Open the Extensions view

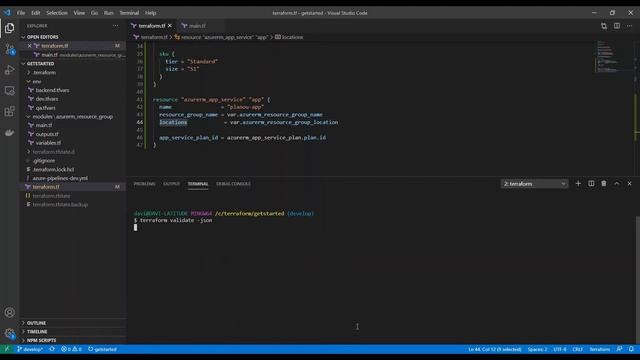point(9,111)
